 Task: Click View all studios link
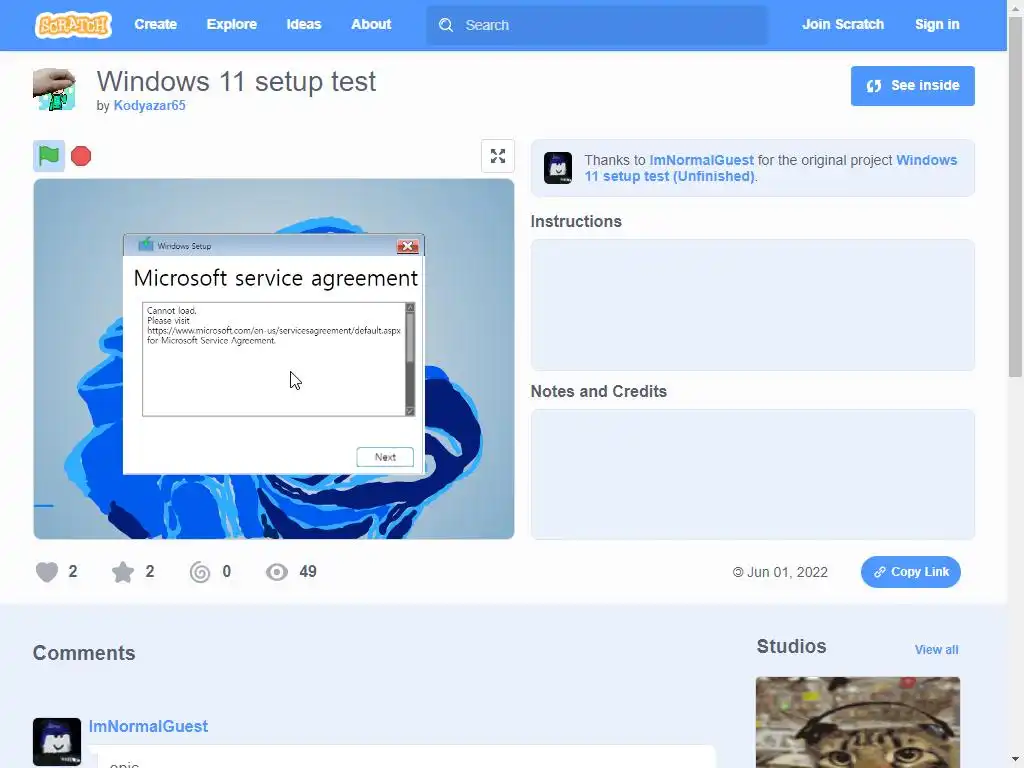pos(936,650)
